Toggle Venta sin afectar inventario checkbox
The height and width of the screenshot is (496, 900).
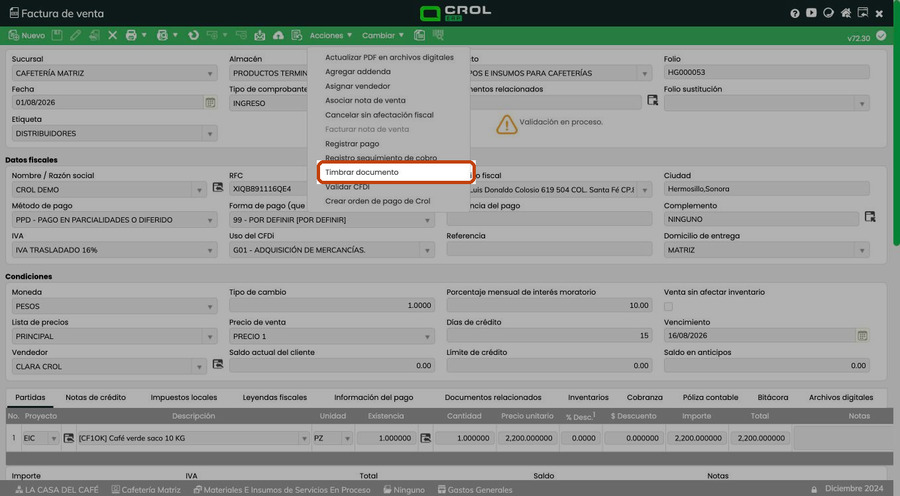tap(669, 307)
